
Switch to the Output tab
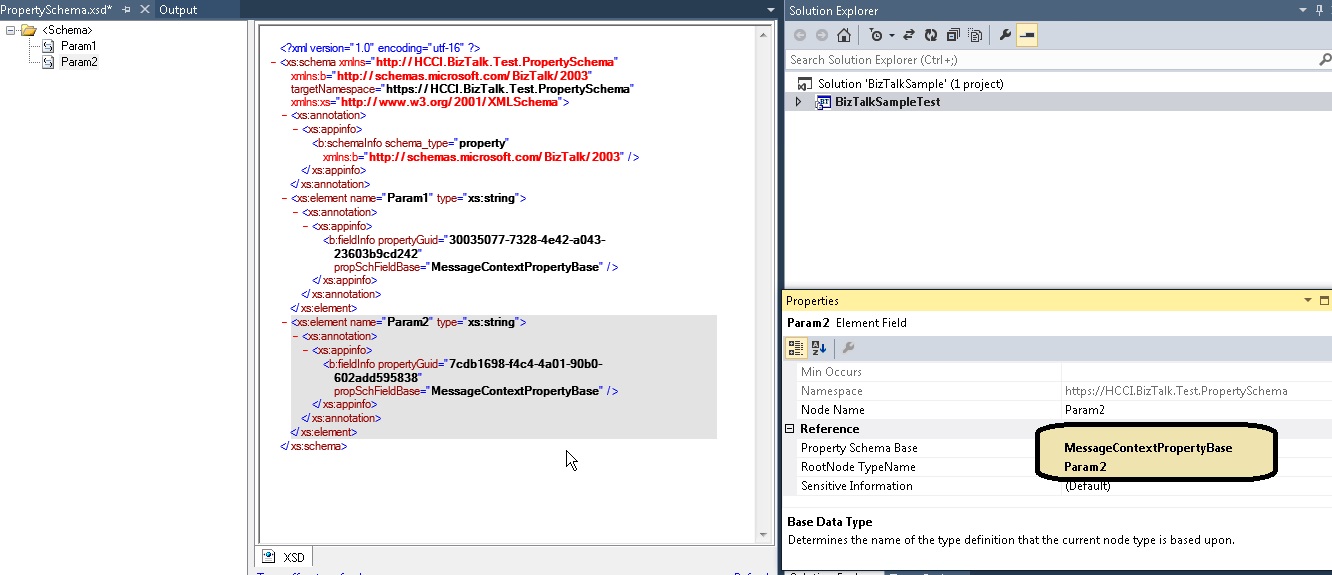(178, 9)
